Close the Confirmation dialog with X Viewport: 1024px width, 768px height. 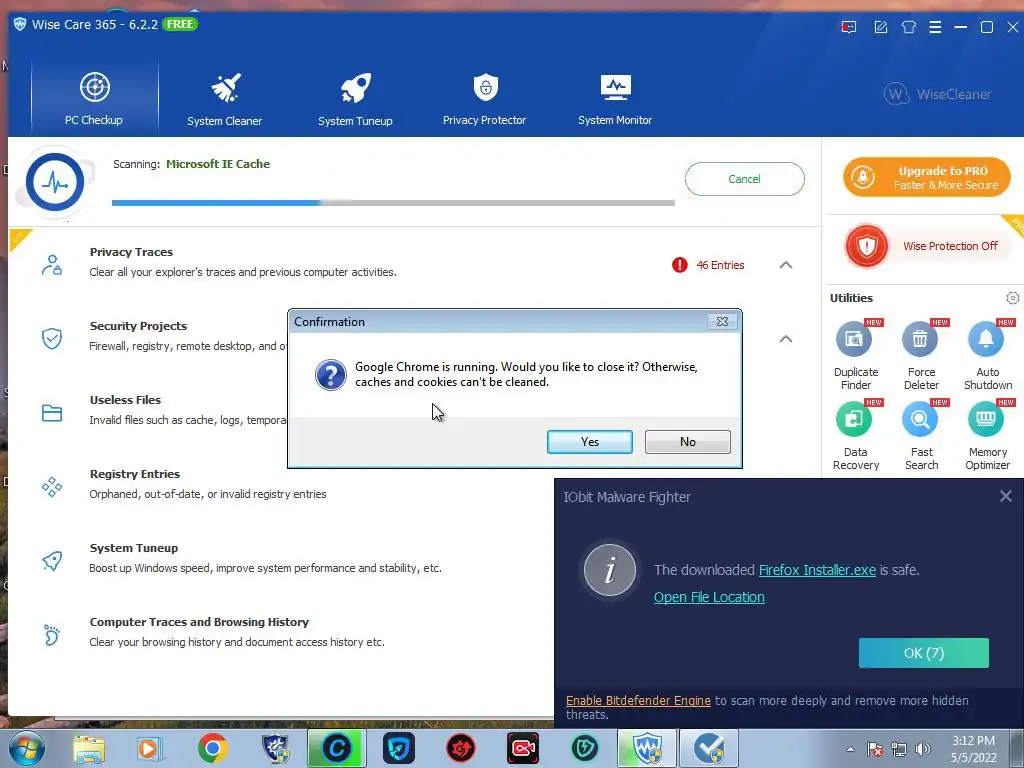[722, 321]
